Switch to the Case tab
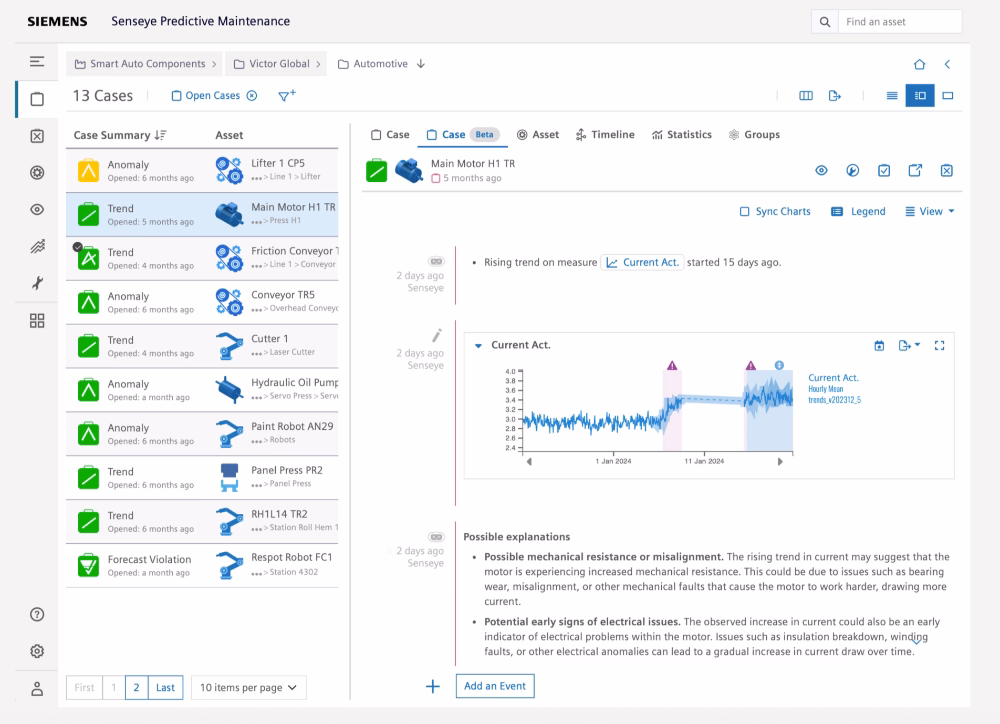The image size is (1000, 724). tap(390, 135)
